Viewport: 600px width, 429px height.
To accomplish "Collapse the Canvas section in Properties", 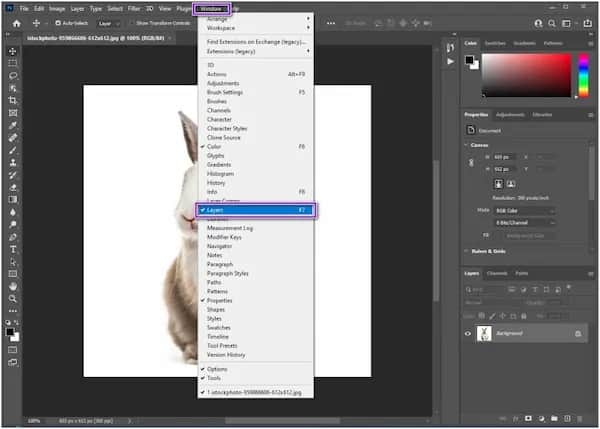I will point(466,145).
